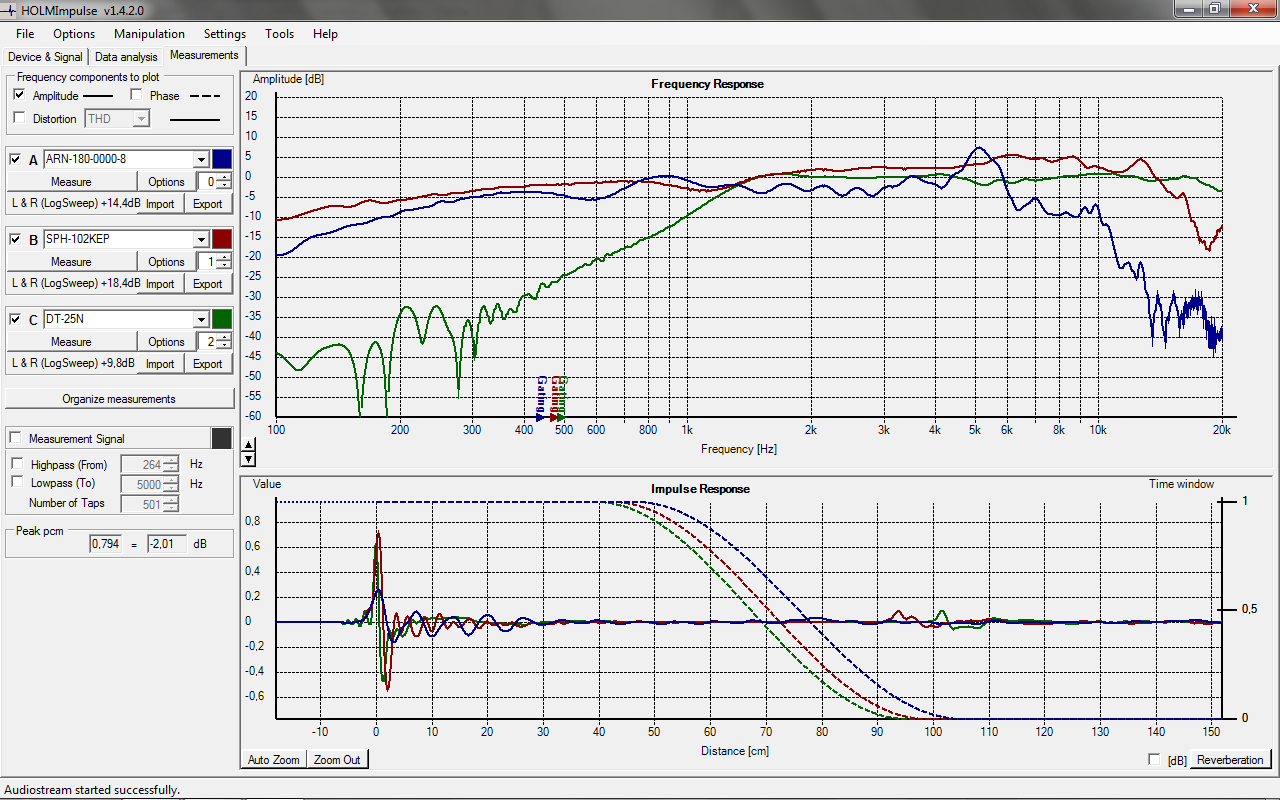Click the Zoom Out button

click(x=337, y=760)
